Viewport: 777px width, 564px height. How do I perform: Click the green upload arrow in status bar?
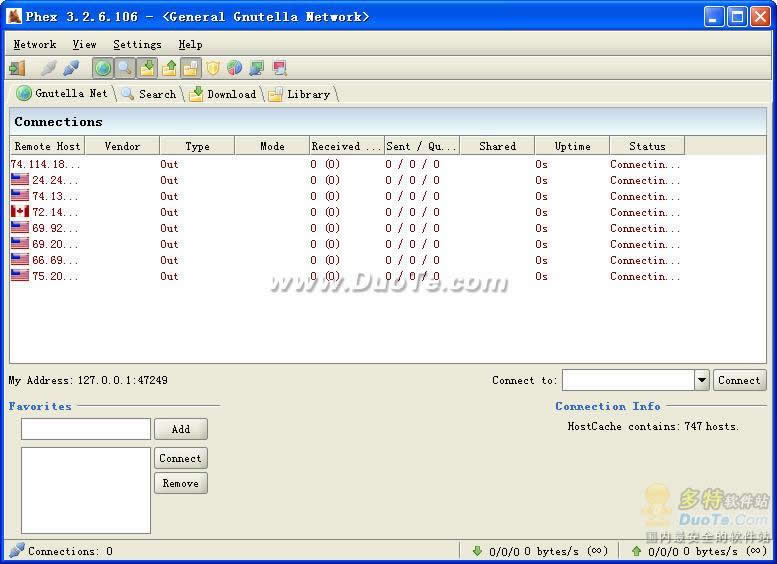coord(637,551)
